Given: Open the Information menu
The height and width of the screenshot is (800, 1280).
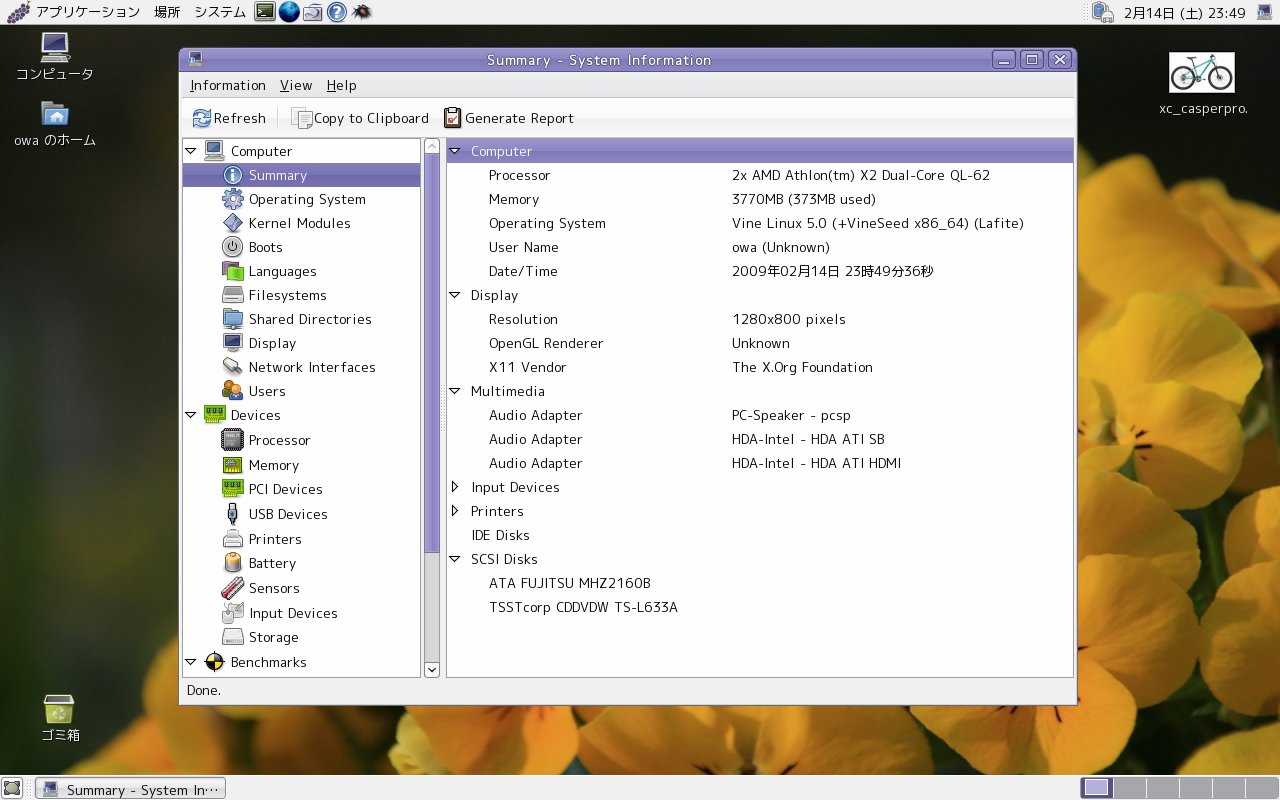Looking at the screenshot, I should coord(228,86).
